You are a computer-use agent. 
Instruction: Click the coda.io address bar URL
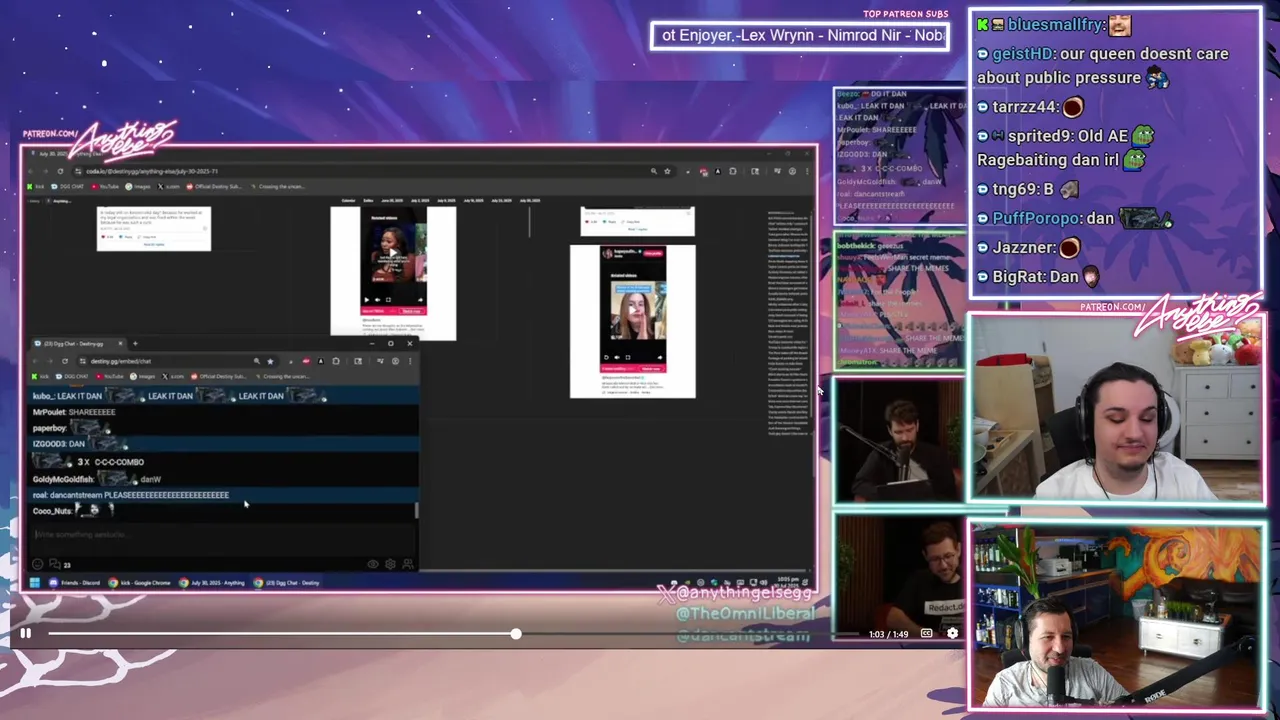click(x=152, y=171)
